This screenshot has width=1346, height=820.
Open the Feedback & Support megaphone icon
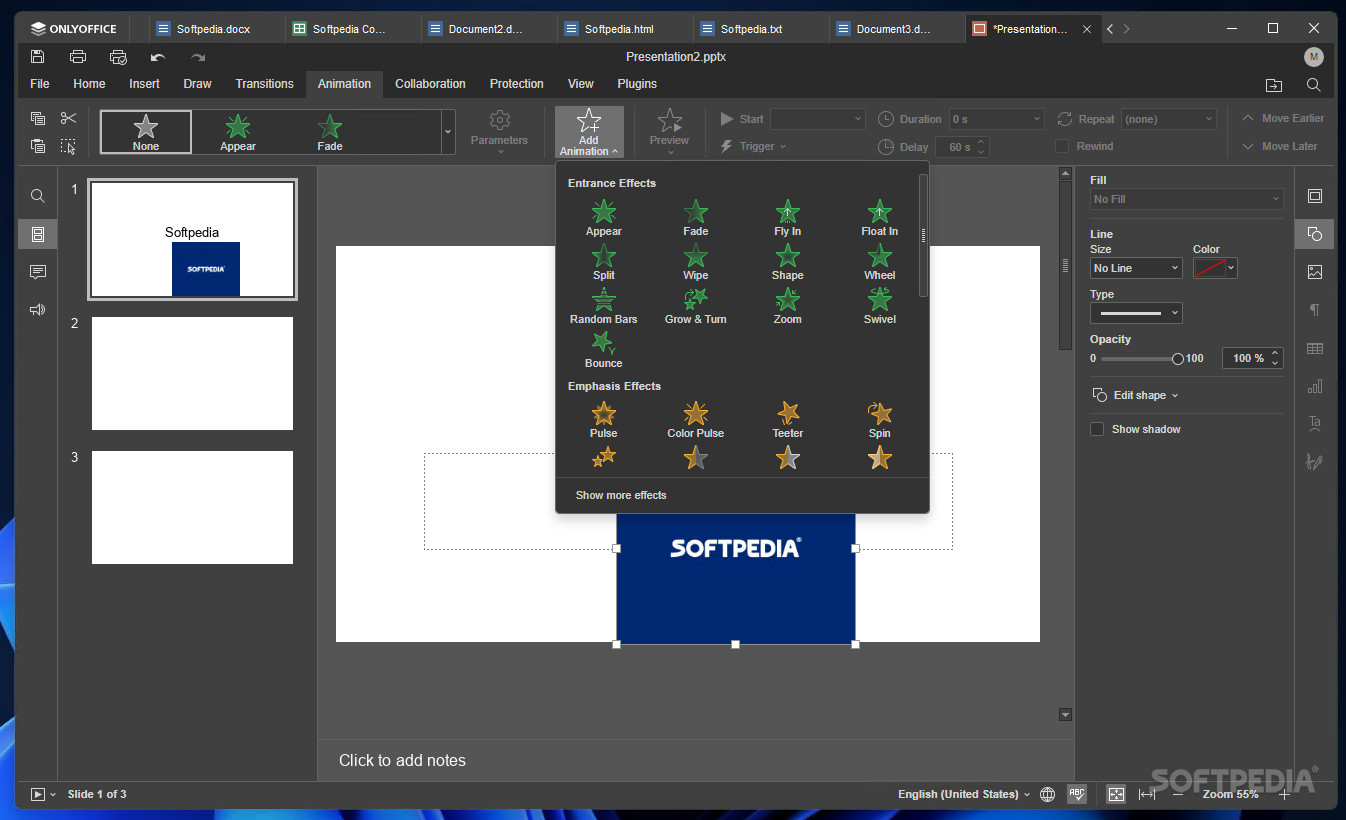(37, 310)
